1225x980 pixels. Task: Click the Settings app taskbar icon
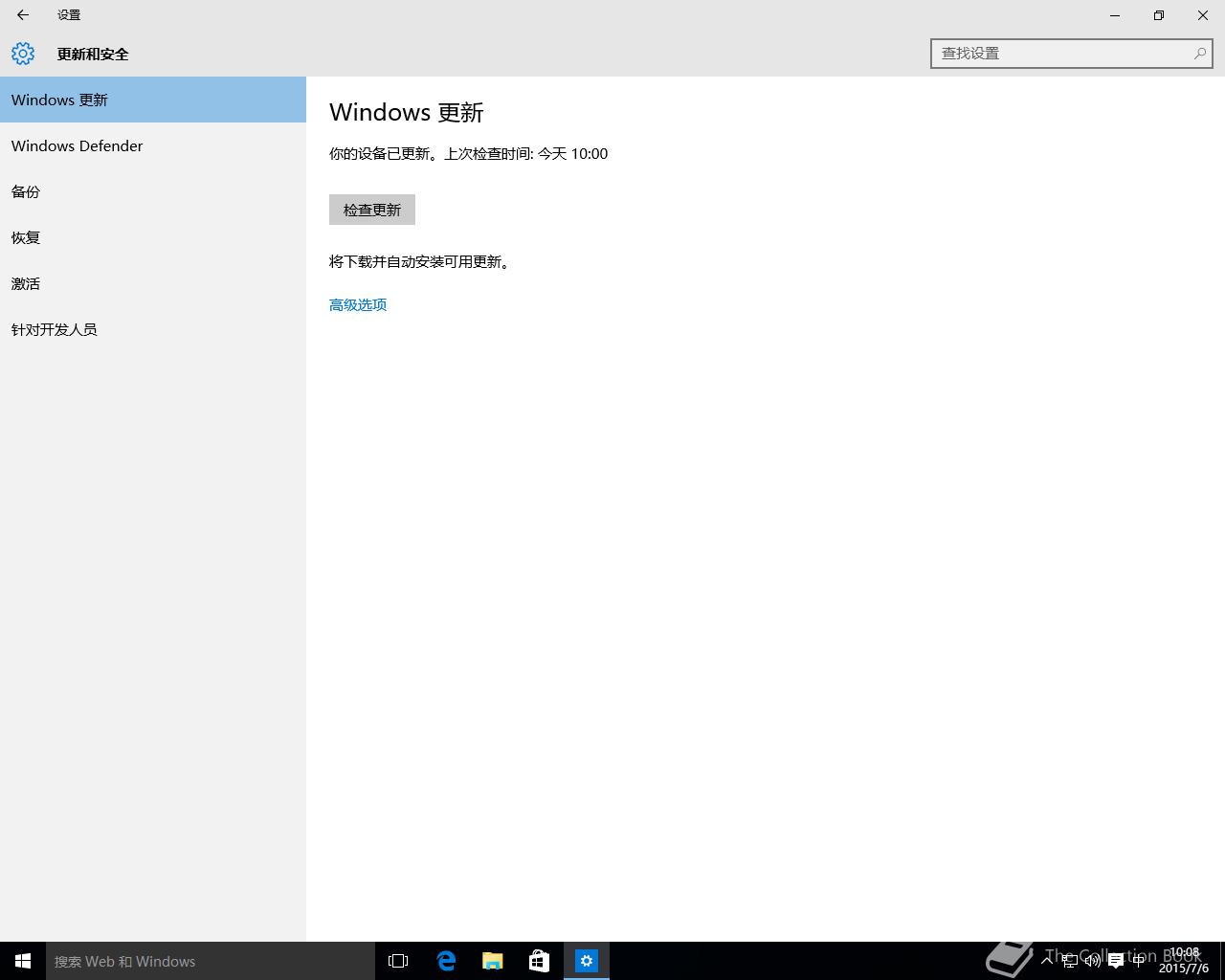(587, 961)
